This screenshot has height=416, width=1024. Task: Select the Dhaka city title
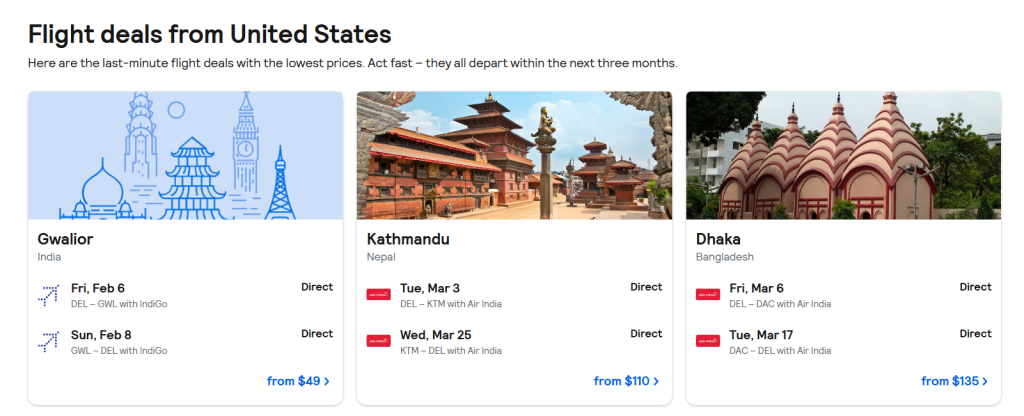coord(720,239)
